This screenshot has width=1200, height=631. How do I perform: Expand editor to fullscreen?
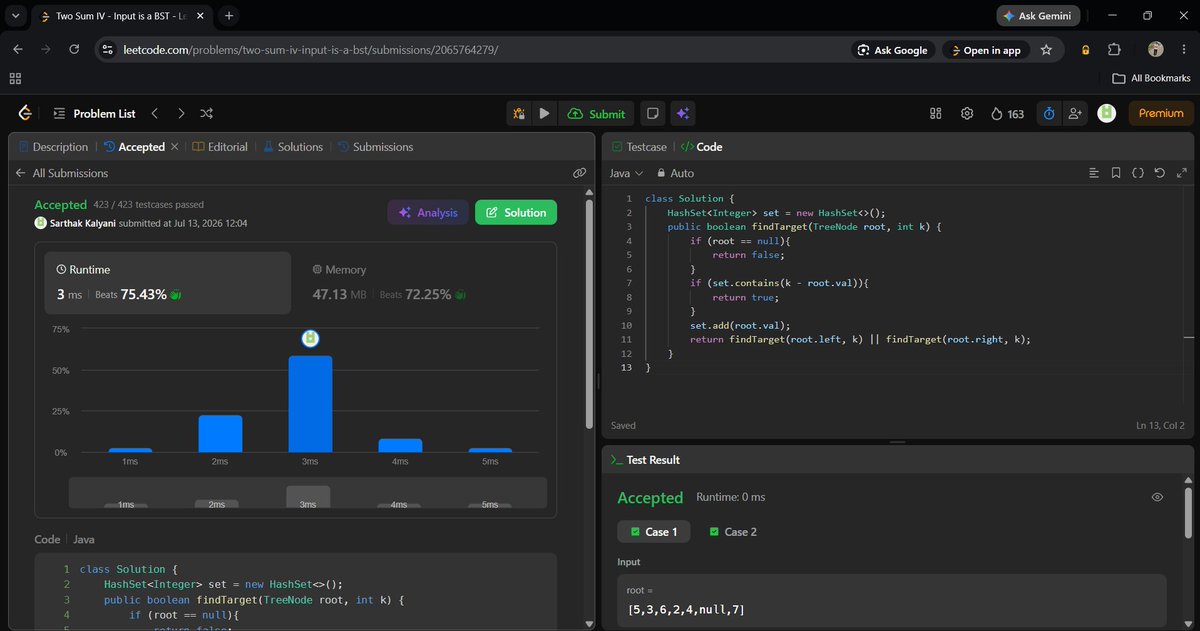click(x=1180, y=173)
